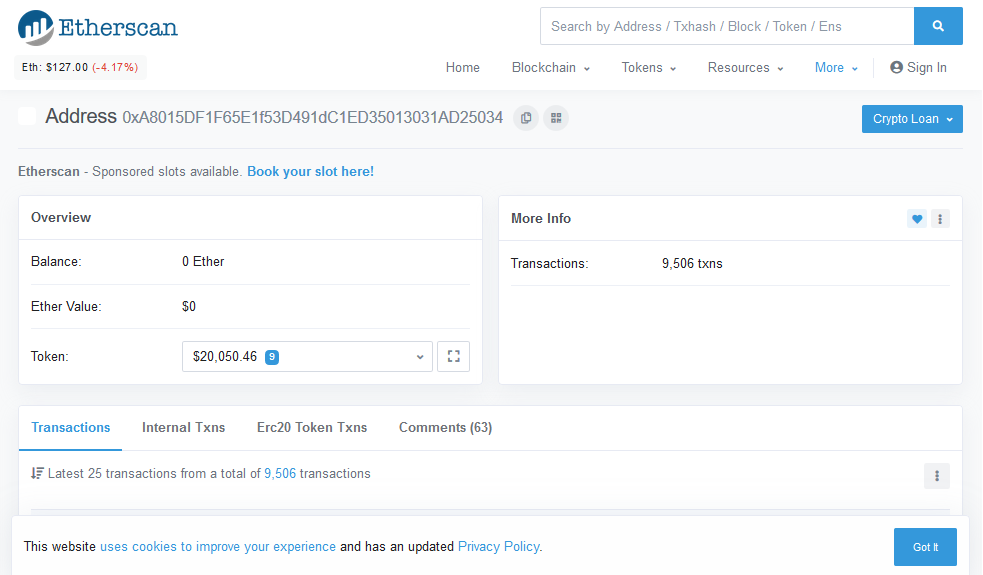Click the address blockie icon left of Address
Screen dimensions: 983x575
point(27,117)
